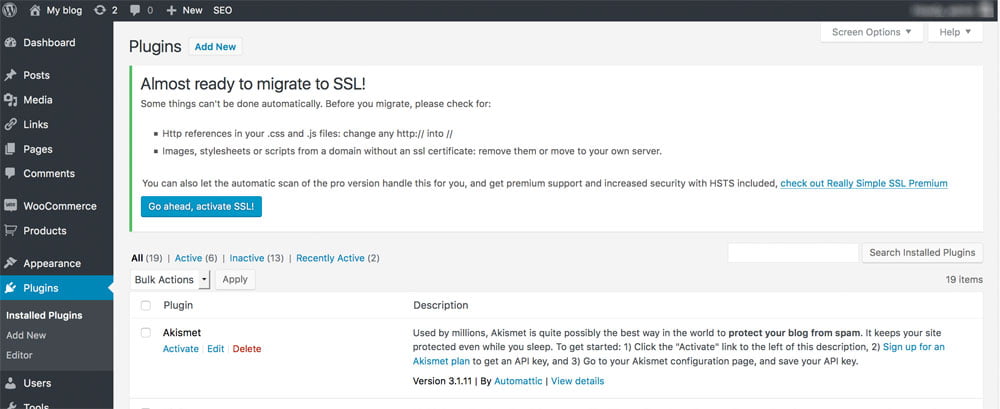Open the Media menu label

click(x=38, y=100)
